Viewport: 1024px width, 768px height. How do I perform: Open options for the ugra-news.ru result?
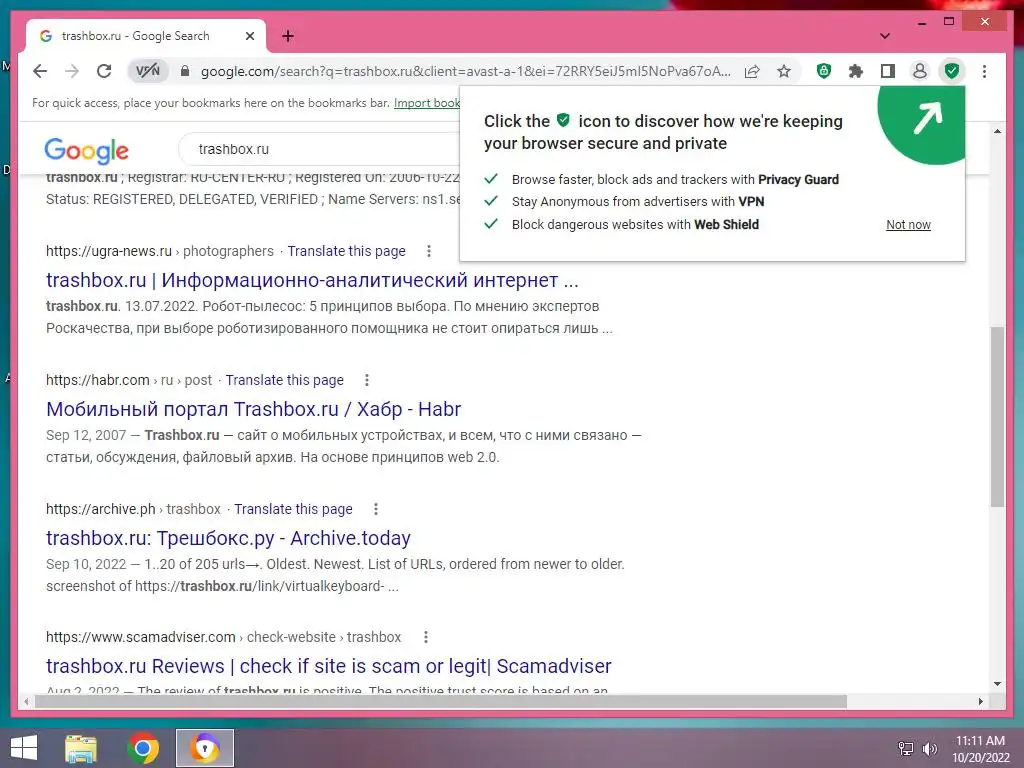pos(428,251)
